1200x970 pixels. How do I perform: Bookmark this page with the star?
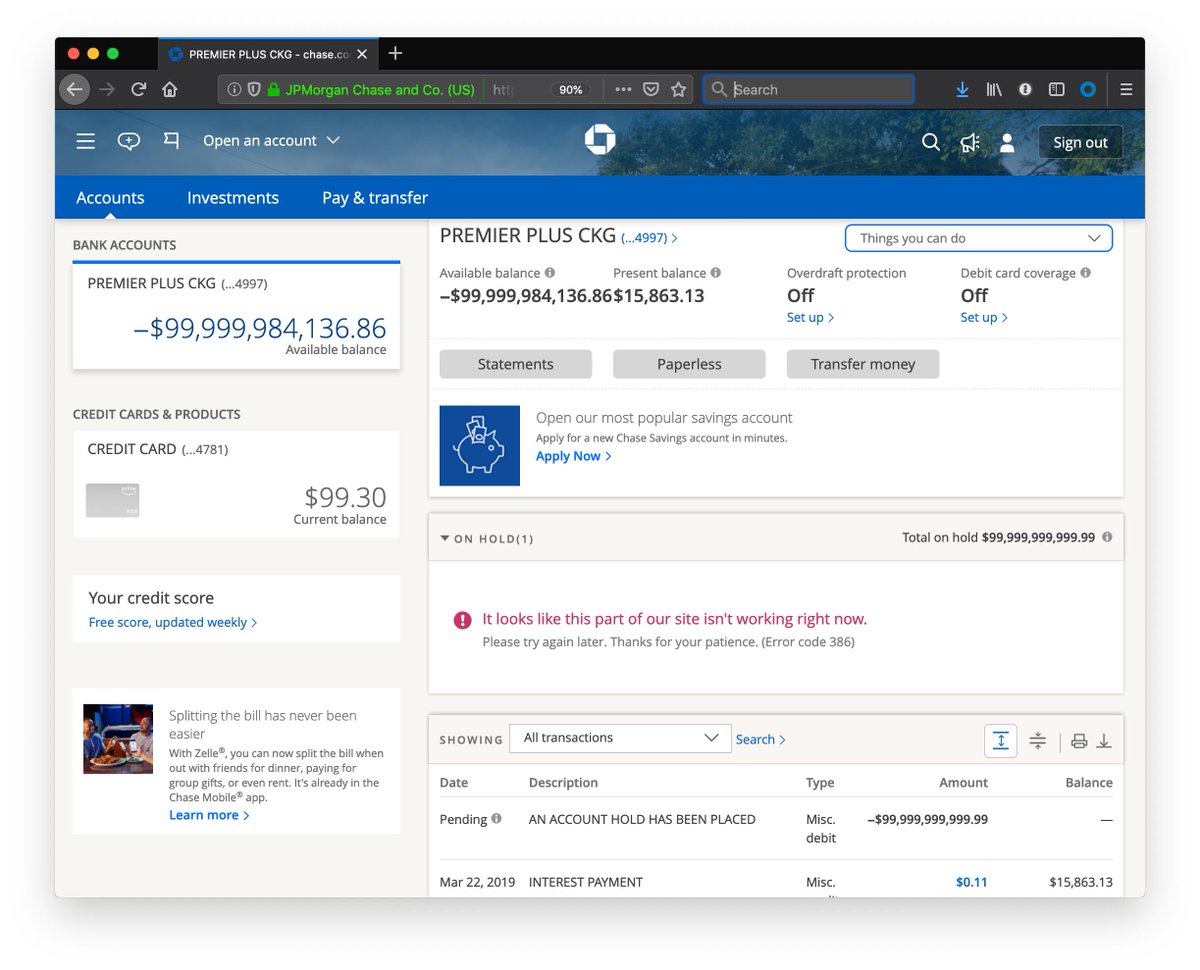(x=679, y=89)
